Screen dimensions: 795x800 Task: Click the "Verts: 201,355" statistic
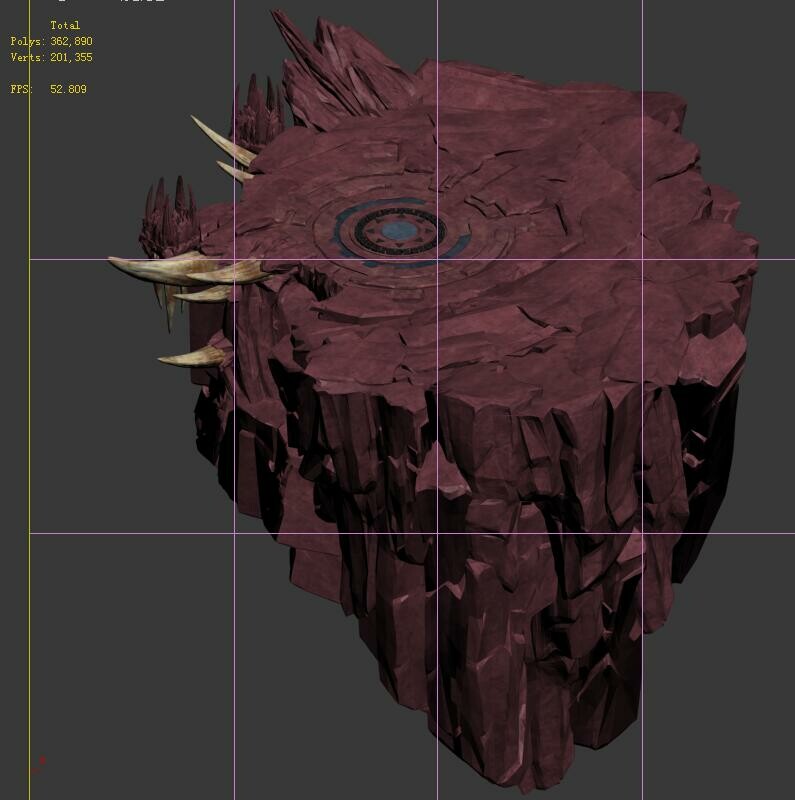point(52,57)
